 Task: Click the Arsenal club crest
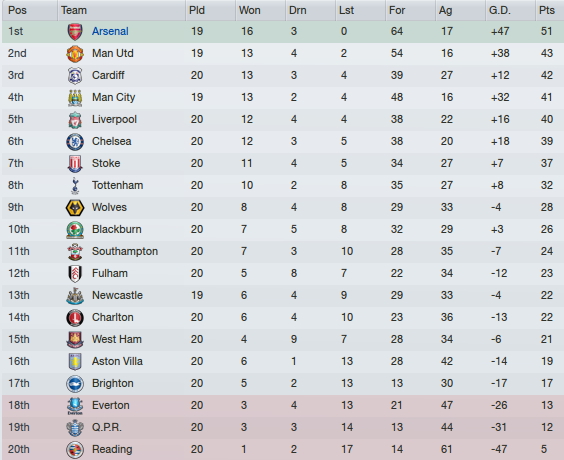75,32
